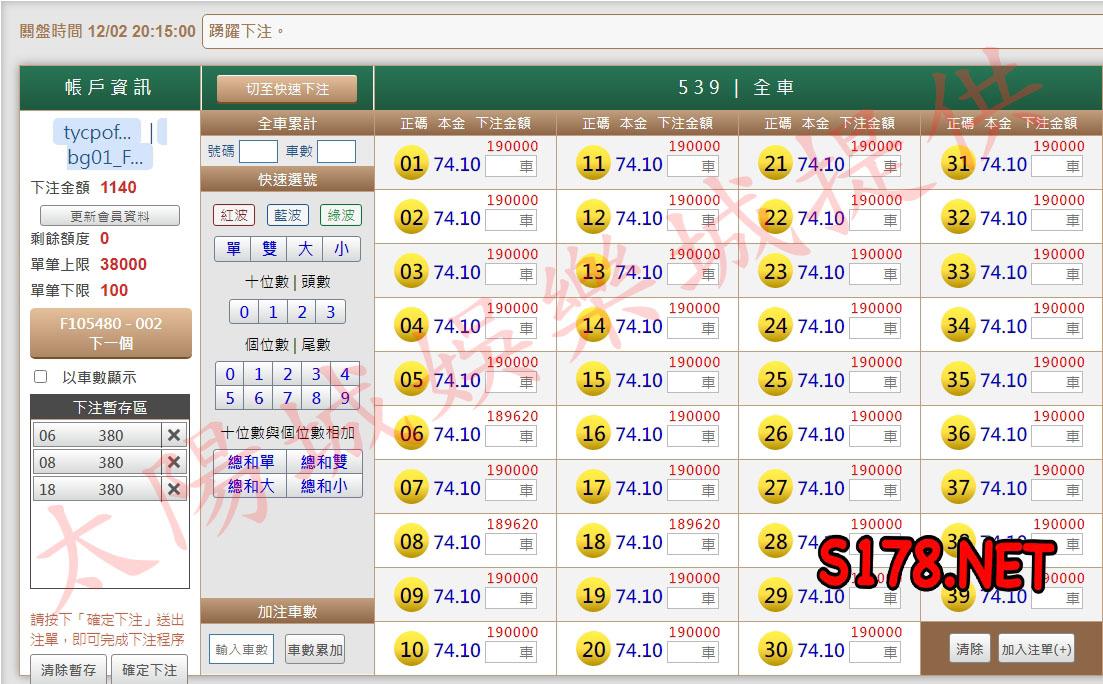This screenshot has height=684, width=1103.
Task: Select yellow number ball 13
Action: tap(594, 272)
